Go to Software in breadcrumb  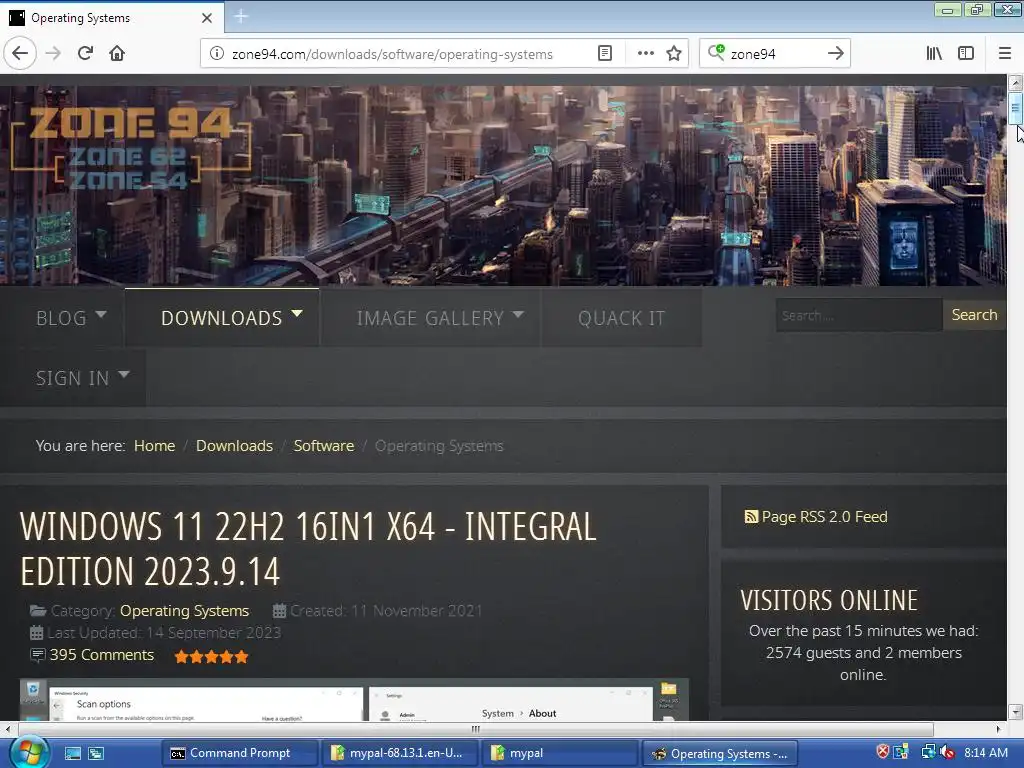(324, 445)
